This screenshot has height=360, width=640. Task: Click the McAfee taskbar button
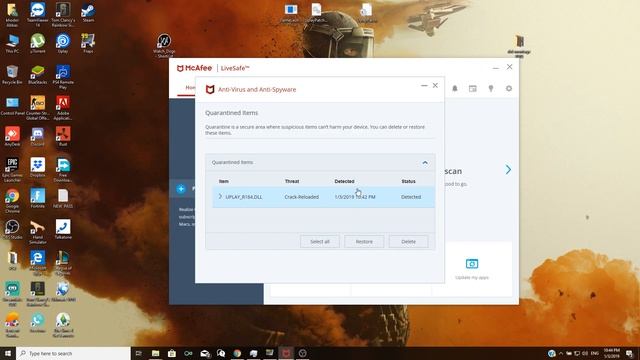point(286,353)
